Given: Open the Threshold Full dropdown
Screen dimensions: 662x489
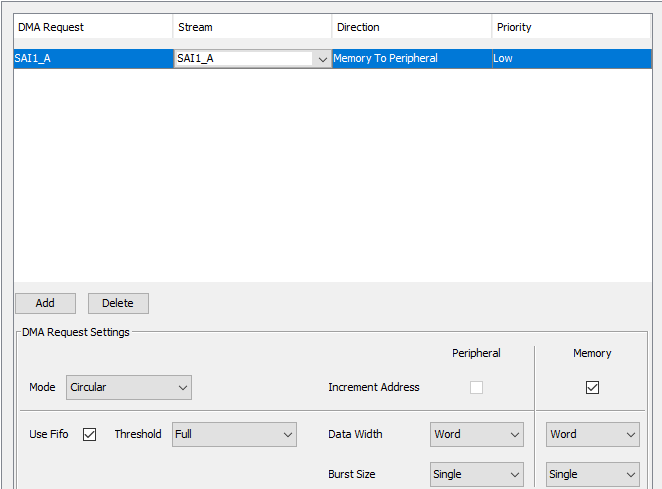Looking at the screenshot, I should tap(234, 434).
